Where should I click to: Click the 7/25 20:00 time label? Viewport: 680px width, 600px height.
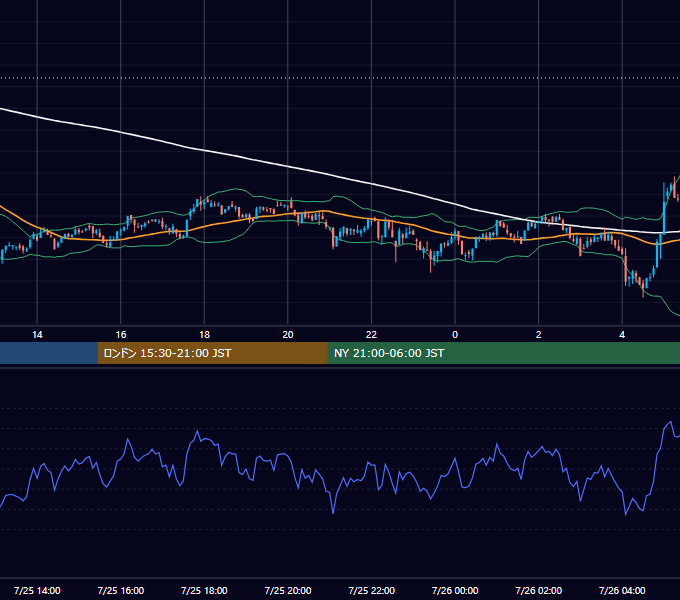pos(288,590)
